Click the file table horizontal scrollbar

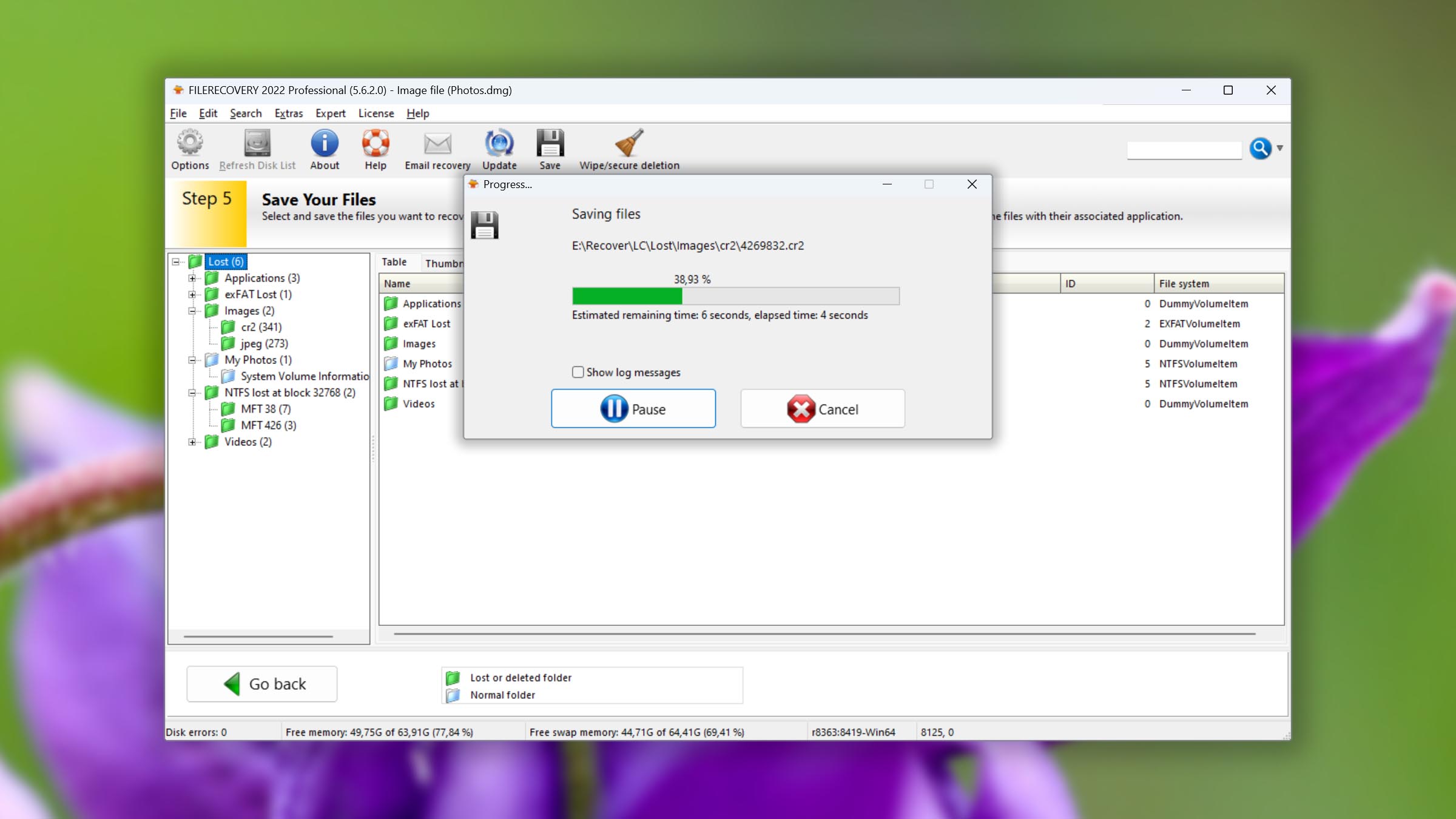[824, 634]
